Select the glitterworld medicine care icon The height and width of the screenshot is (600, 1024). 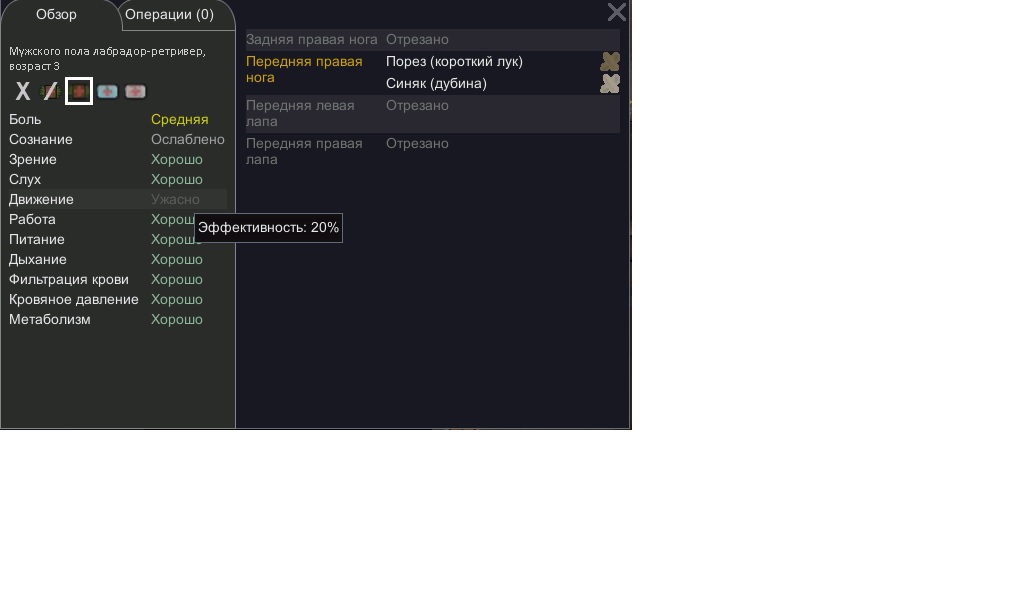135,91
